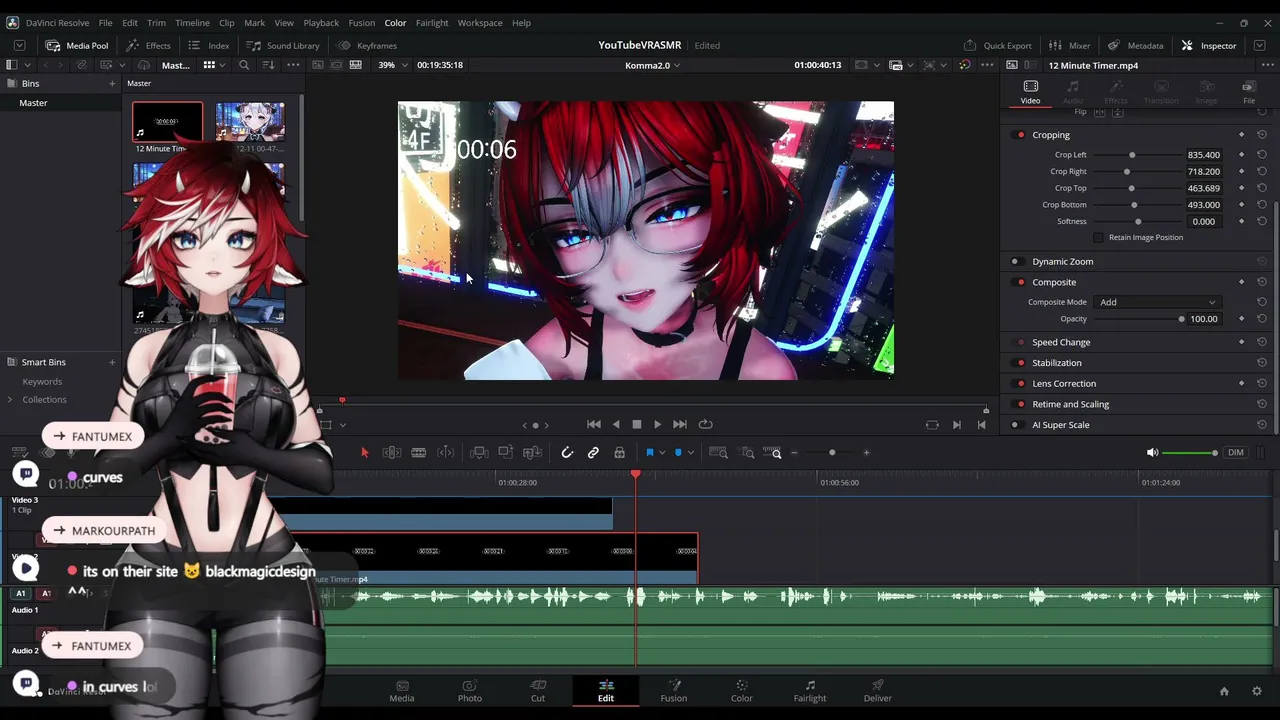Zoom in timeline with plus button
The image size is (1280, 720).
[866, 453]
